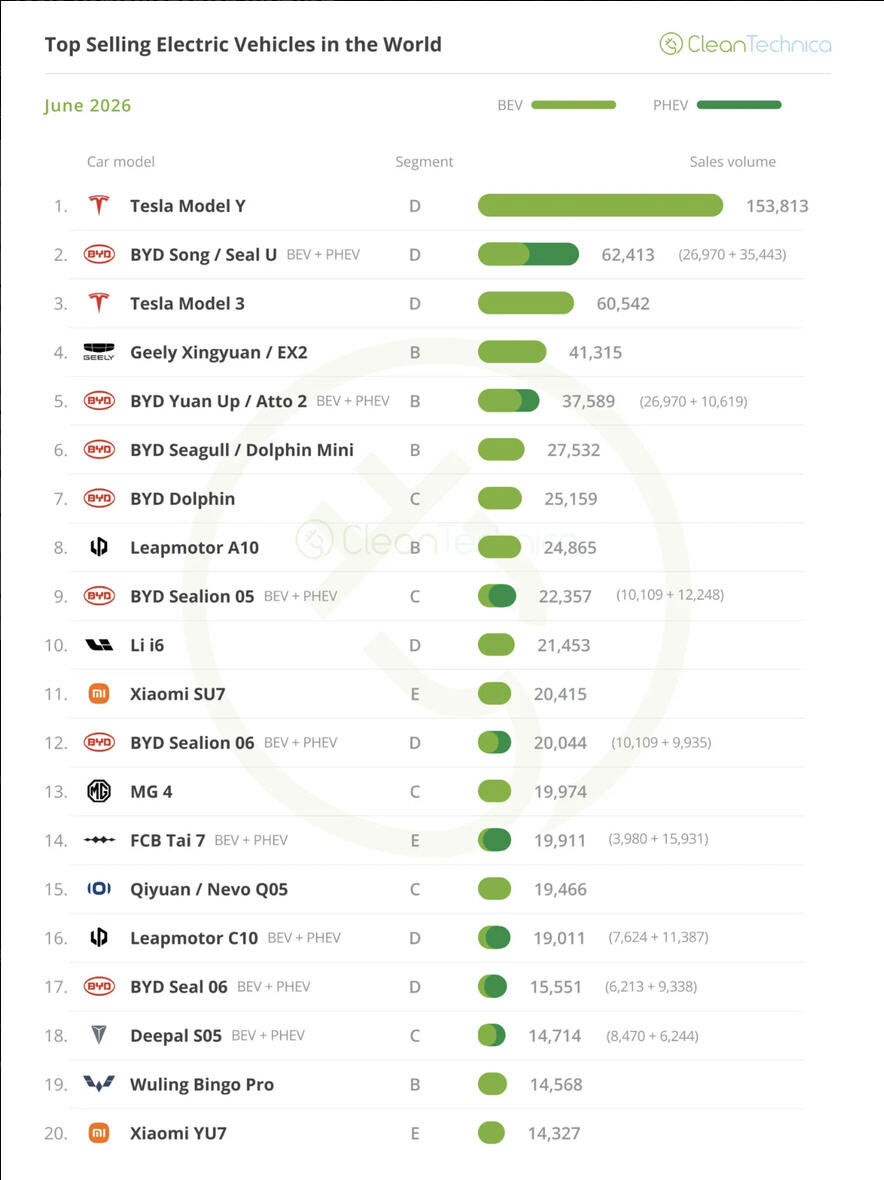Viewport: 884px width, 1180px height.
Task: Select the Tesla Model 3 row name
Action: [x=187, y=303]
